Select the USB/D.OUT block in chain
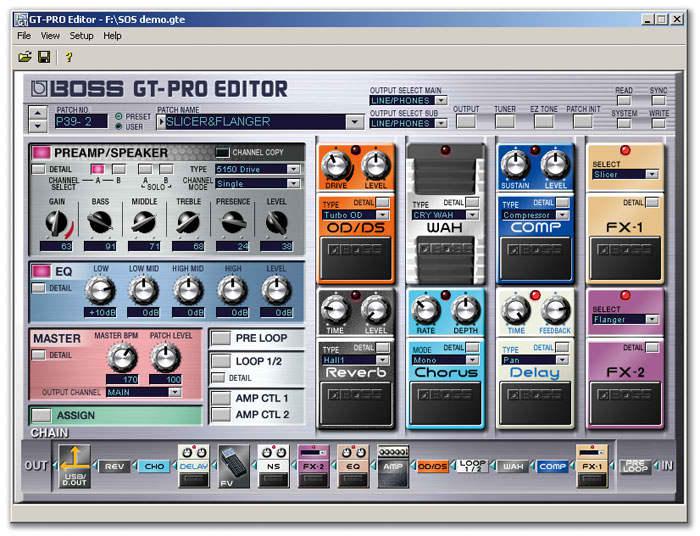This screenshot has height=536, width=700. coord(74,466)
